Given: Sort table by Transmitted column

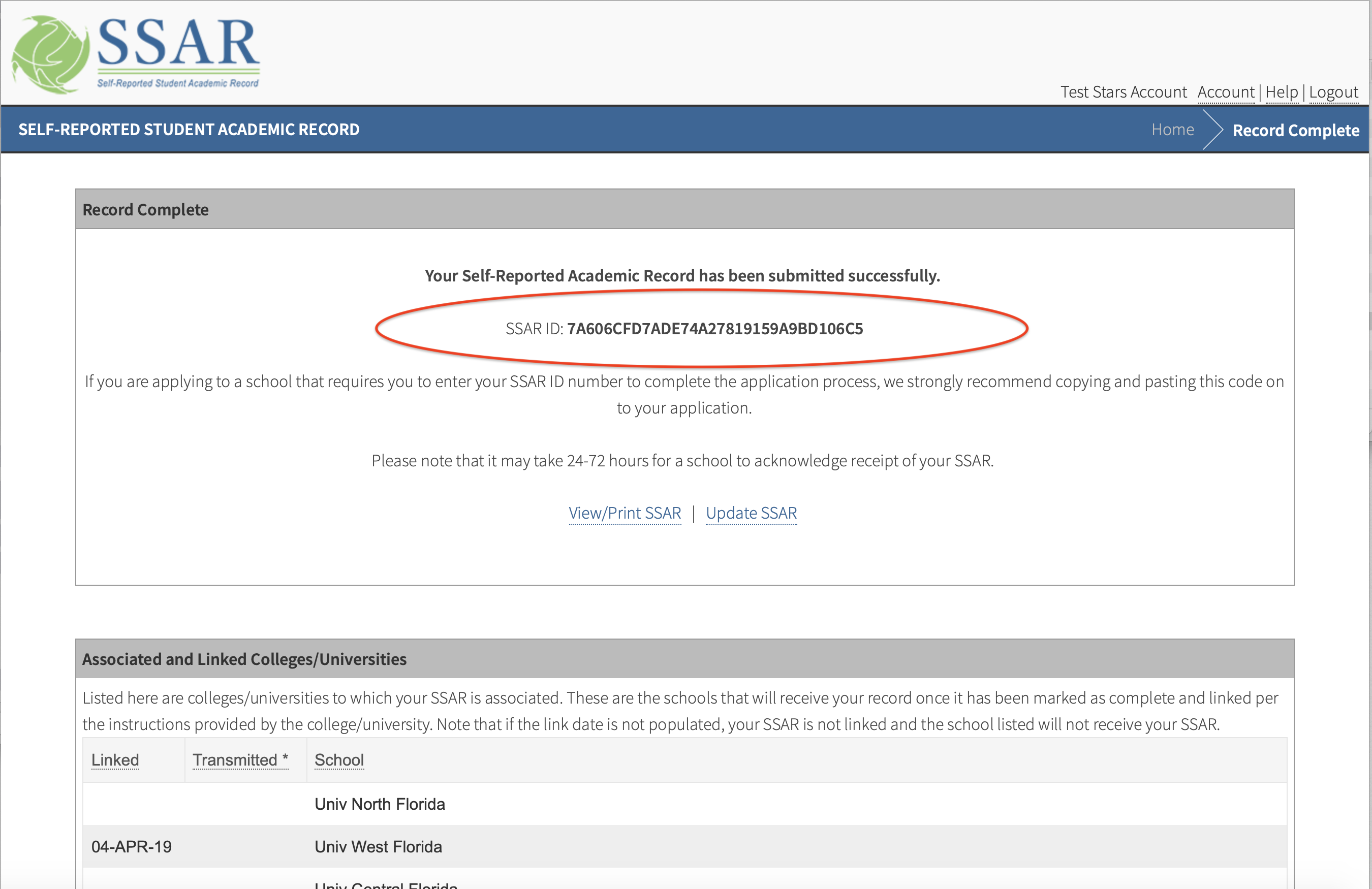Looking at the screenshot, I should [240, 760].
